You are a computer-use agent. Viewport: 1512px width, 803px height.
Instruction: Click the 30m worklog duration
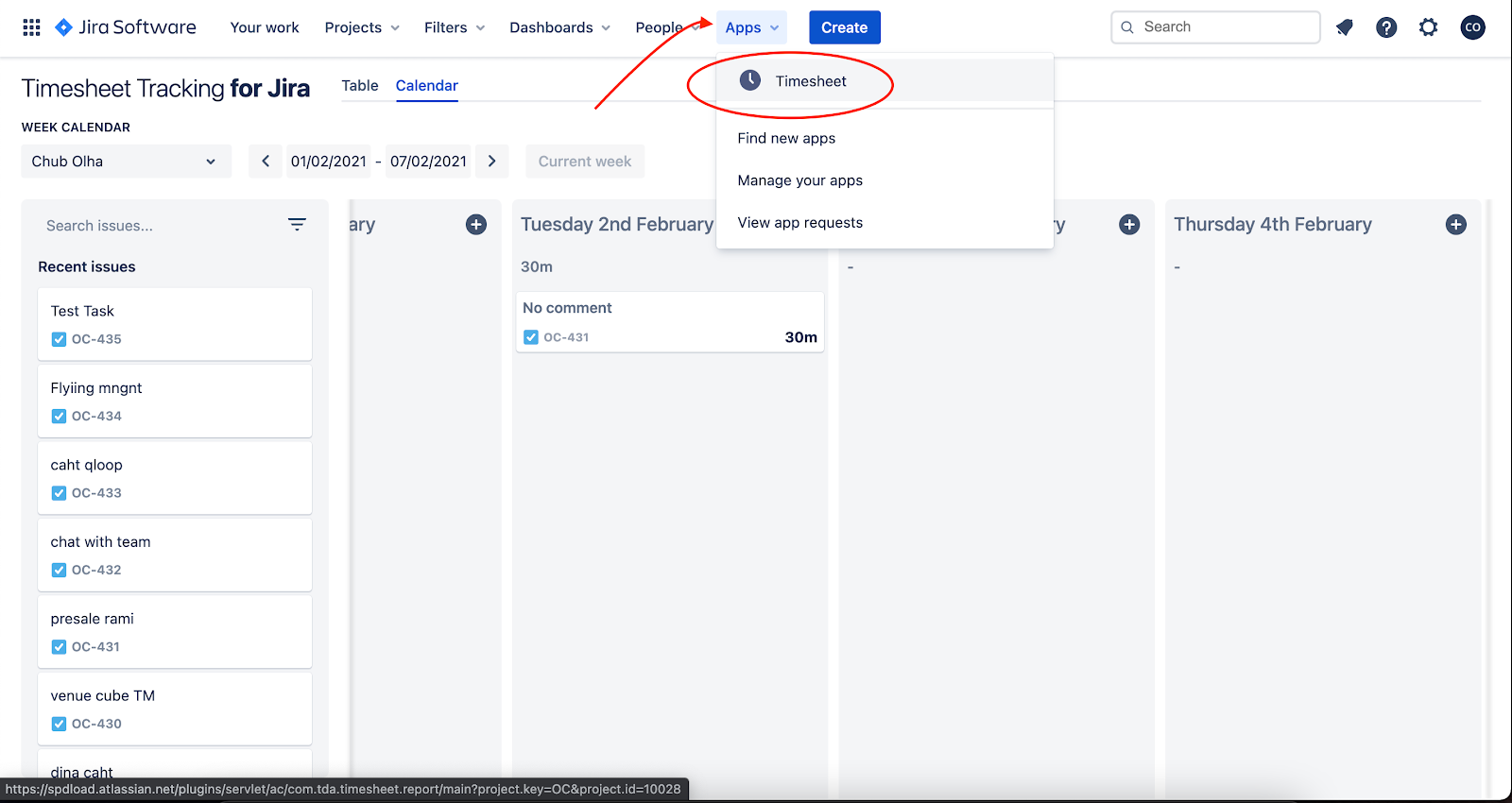[801, 337]
